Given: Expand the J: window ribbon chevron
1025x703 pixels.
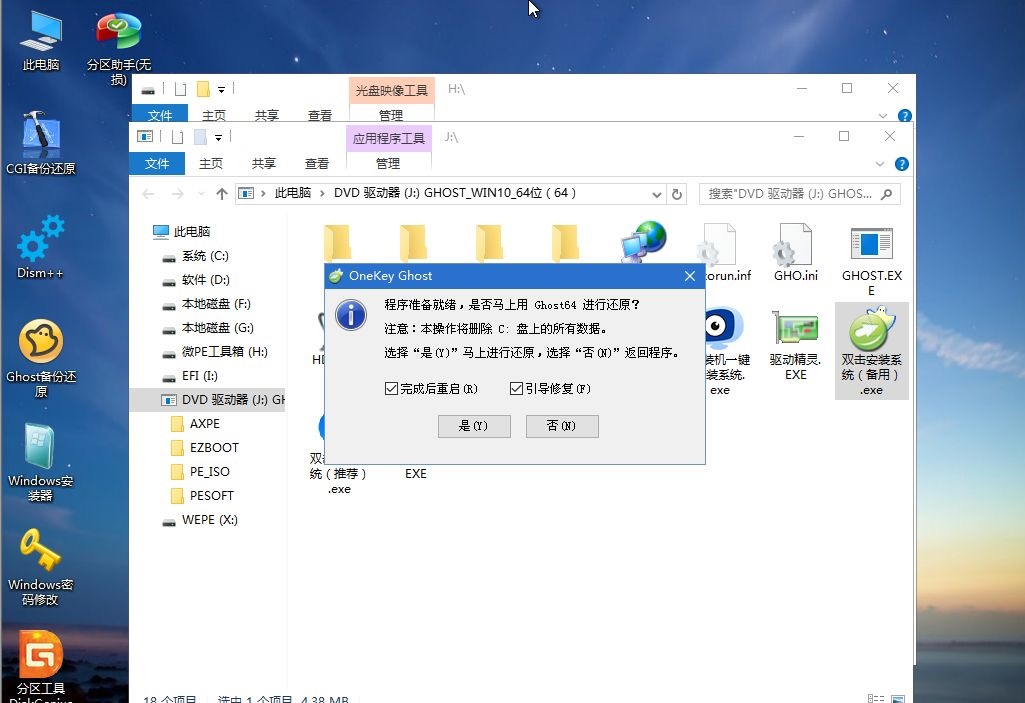Looking at the screenshot, I should (x=880, y=164).
